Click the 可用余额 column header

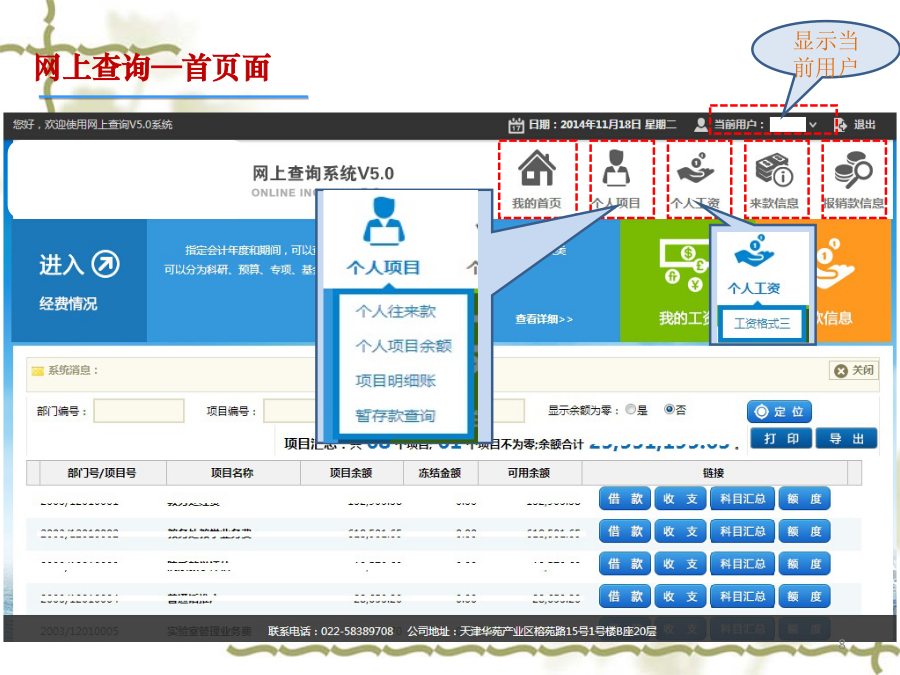coord(529,473)
